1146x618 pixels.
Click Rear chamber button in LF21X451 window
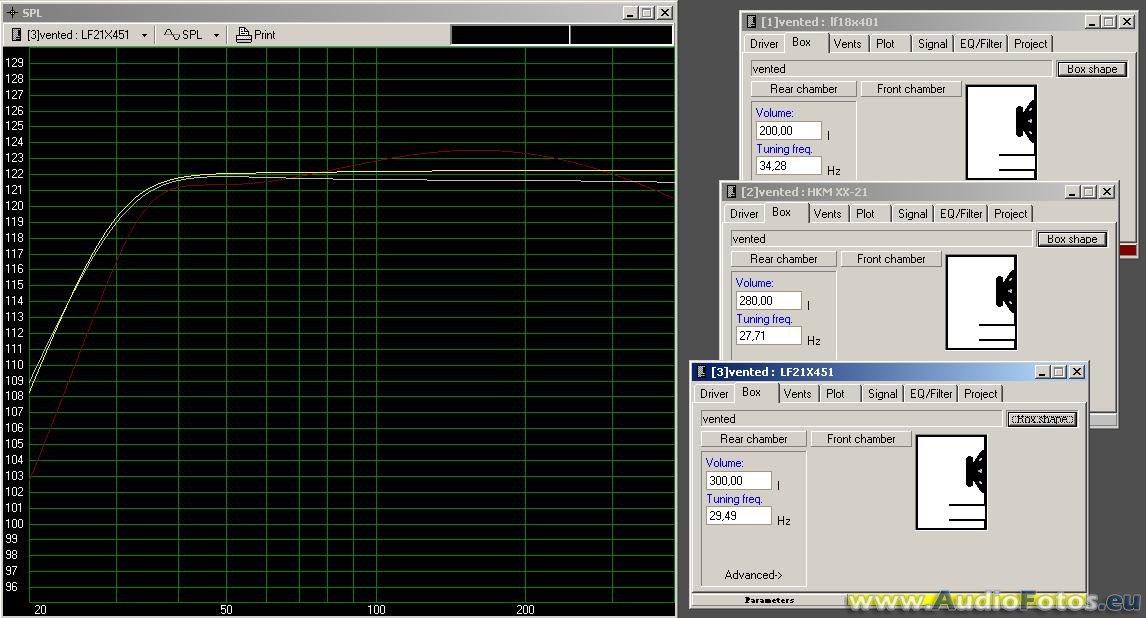[x=754, y=438]
